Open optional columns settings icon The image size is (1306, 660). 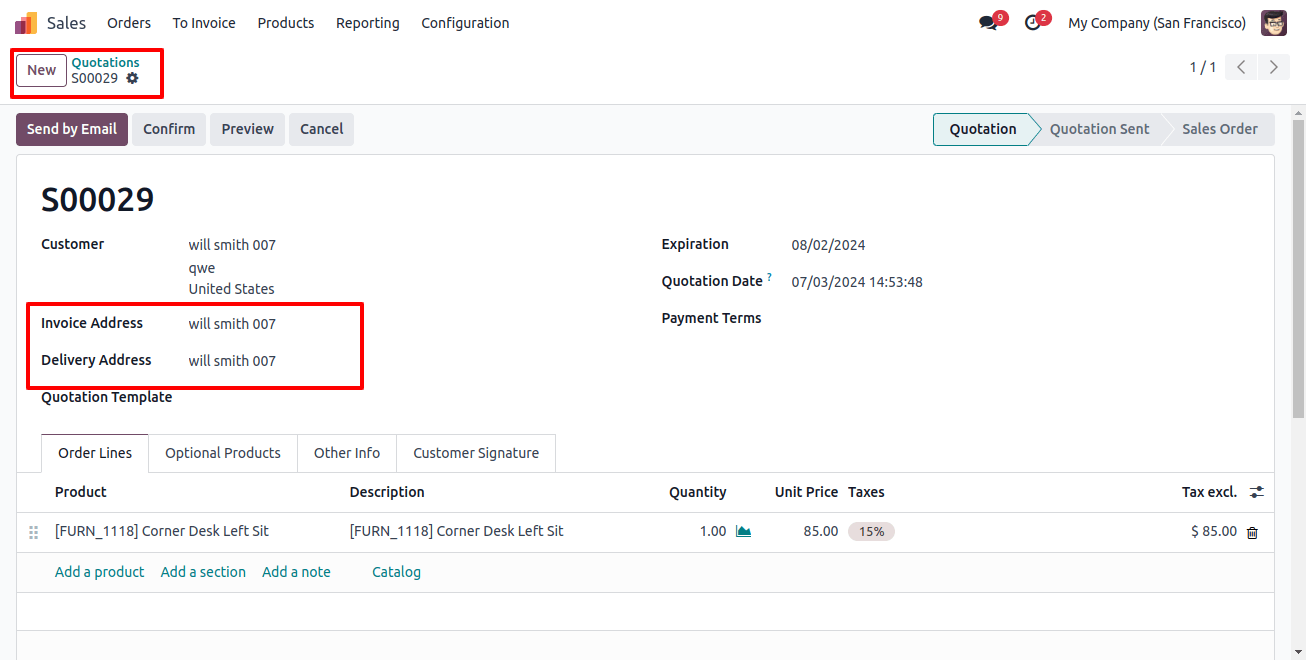(x=1257, y=492)
